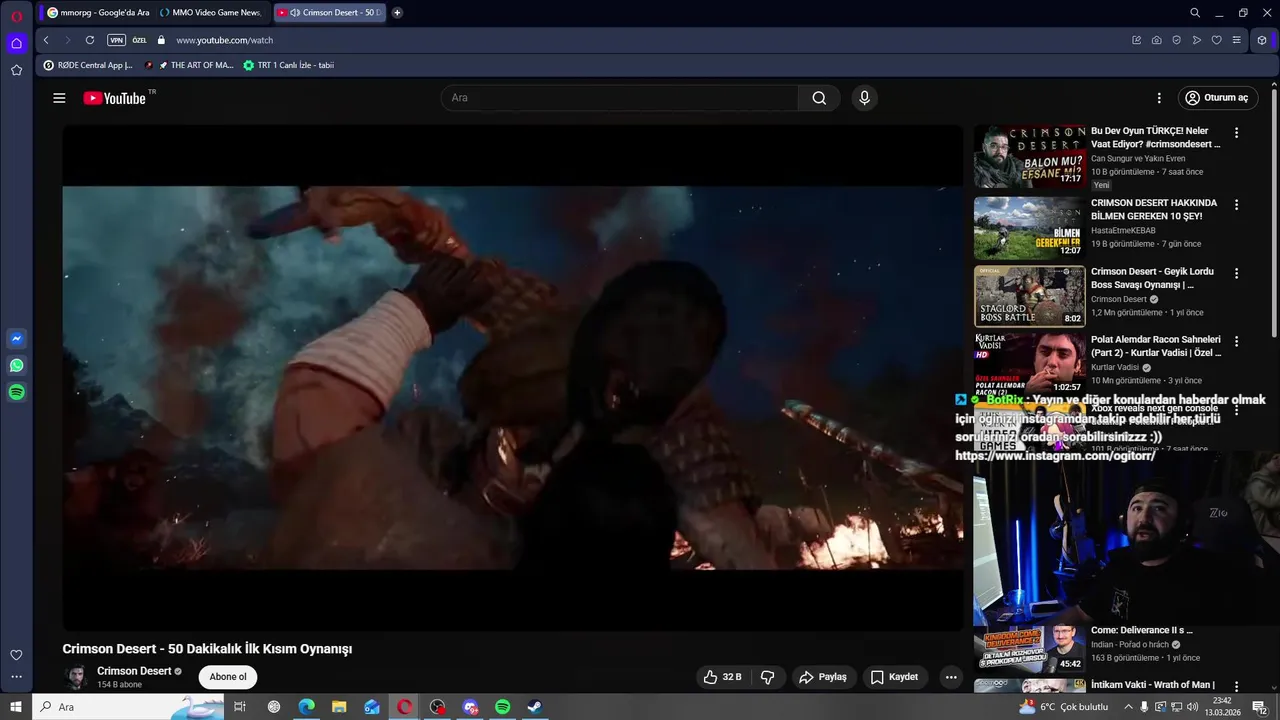Image resolution: width=1280 pixels, height=720 pixels.
Task: Open the bookmarks star in Opera sidebar
Action: (x=16, y=70)
